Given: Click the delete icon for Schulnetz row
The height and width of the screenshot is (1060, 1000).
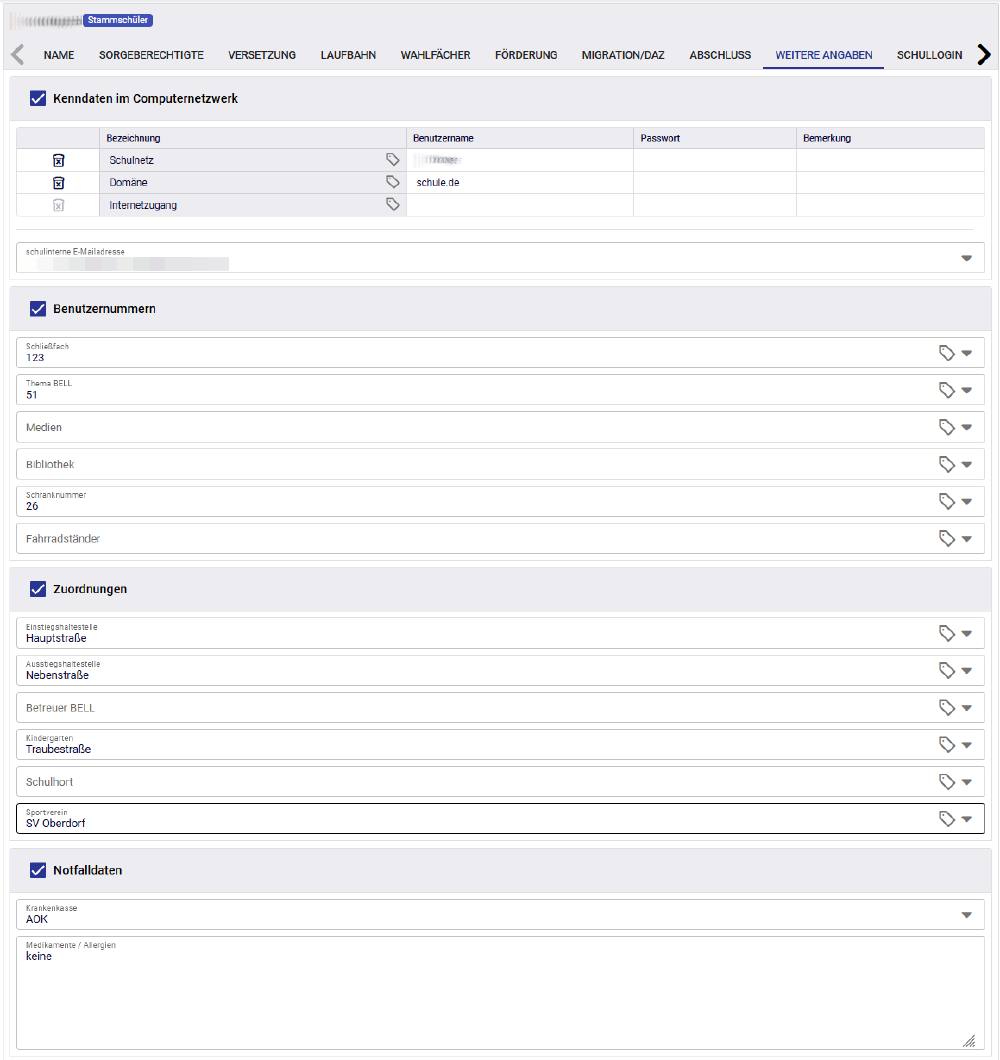Looking at the screenshot, I should coord(58,160).
